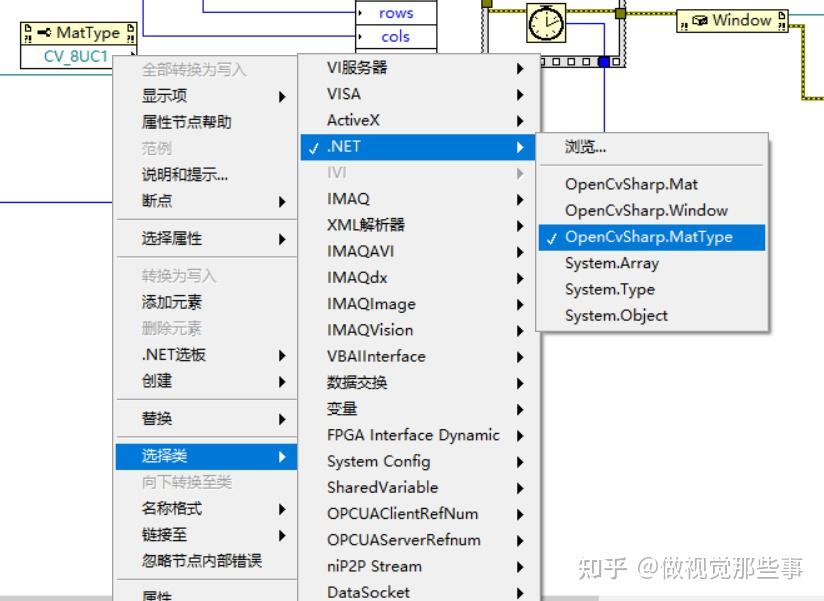The image size is (824, 601).
Task: Open the 链接至 submenu
Action: click(x=207, y=535)
